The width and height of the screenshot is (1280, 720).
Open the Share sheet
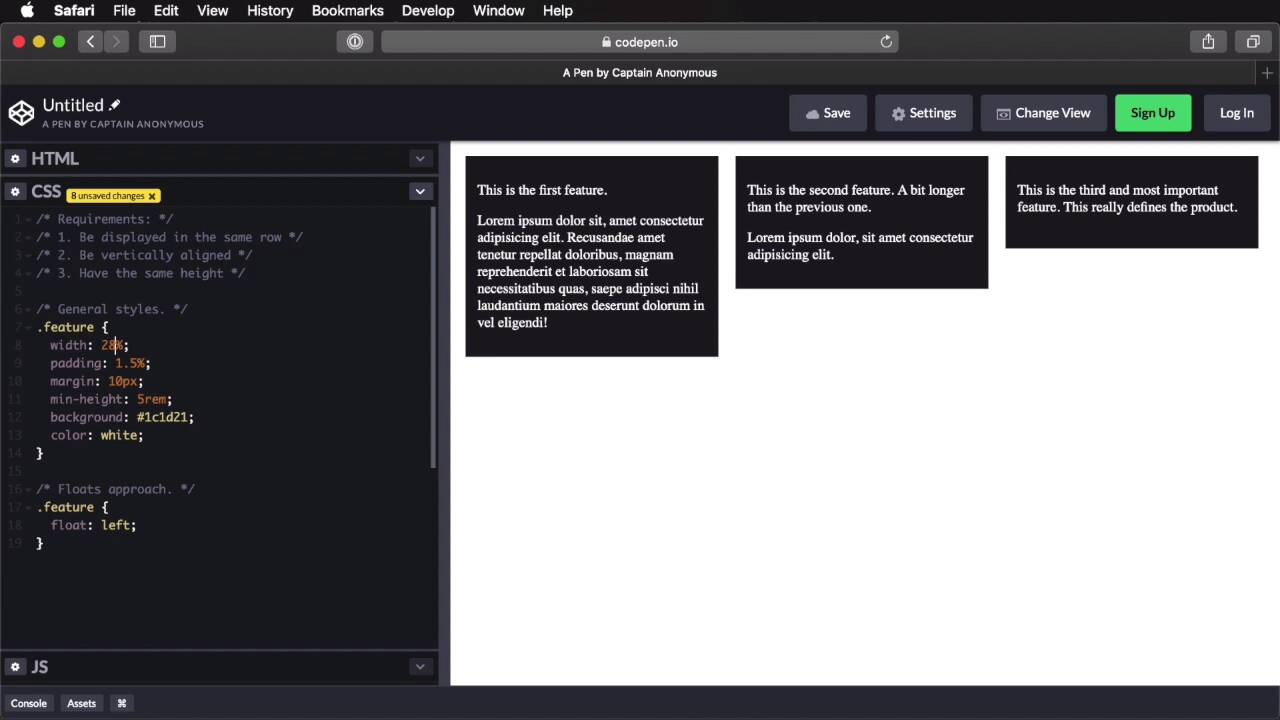coord(1208,41)
